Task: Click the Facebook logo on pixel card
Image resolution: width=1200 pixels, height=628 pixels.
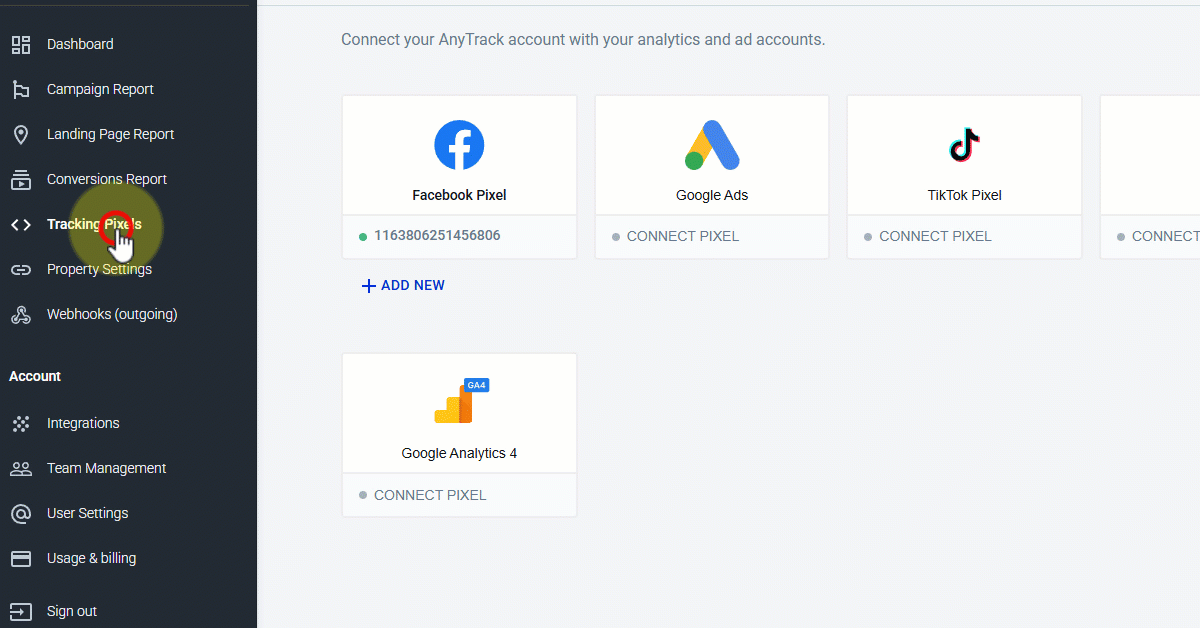Action: (459, 145)
